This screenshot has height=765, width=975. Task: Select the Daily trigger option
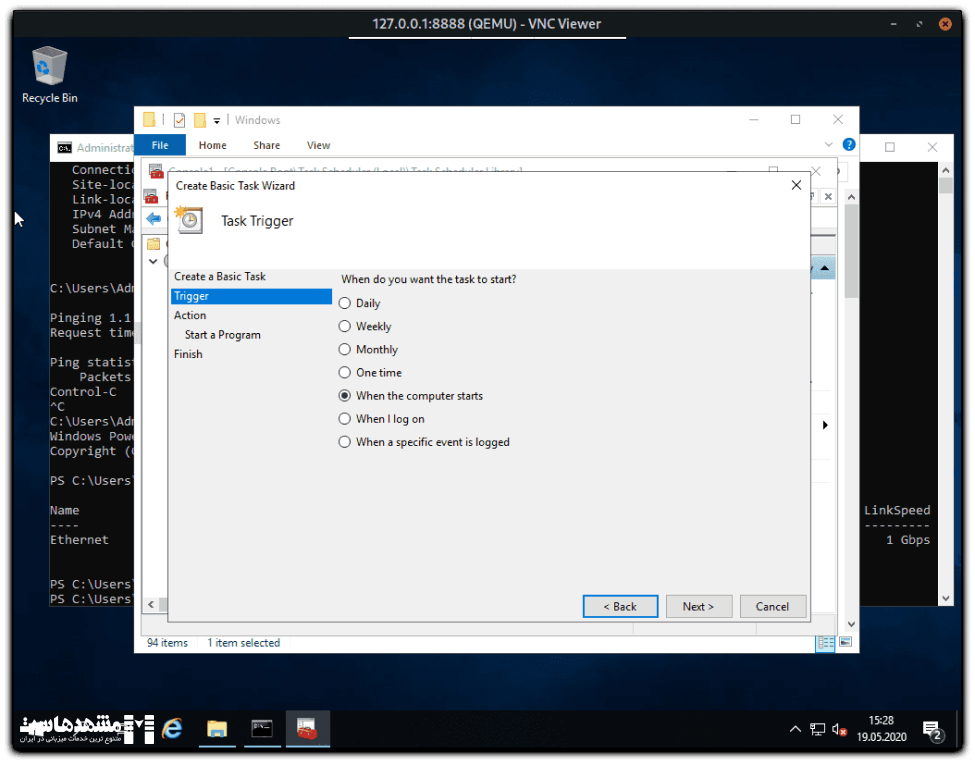tap(345, 303)
